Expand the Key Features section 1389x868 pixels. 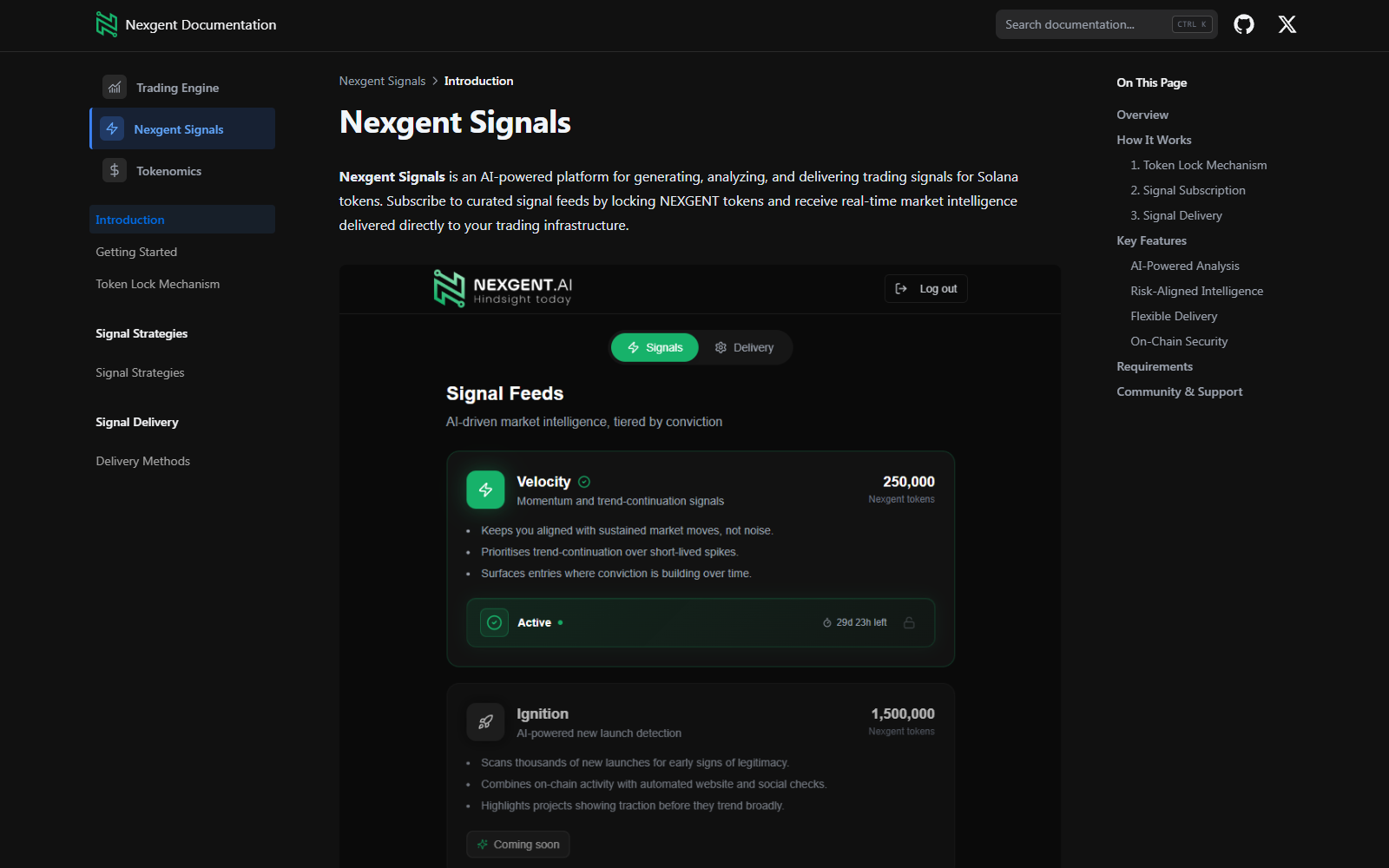[x=1151, y=240]
